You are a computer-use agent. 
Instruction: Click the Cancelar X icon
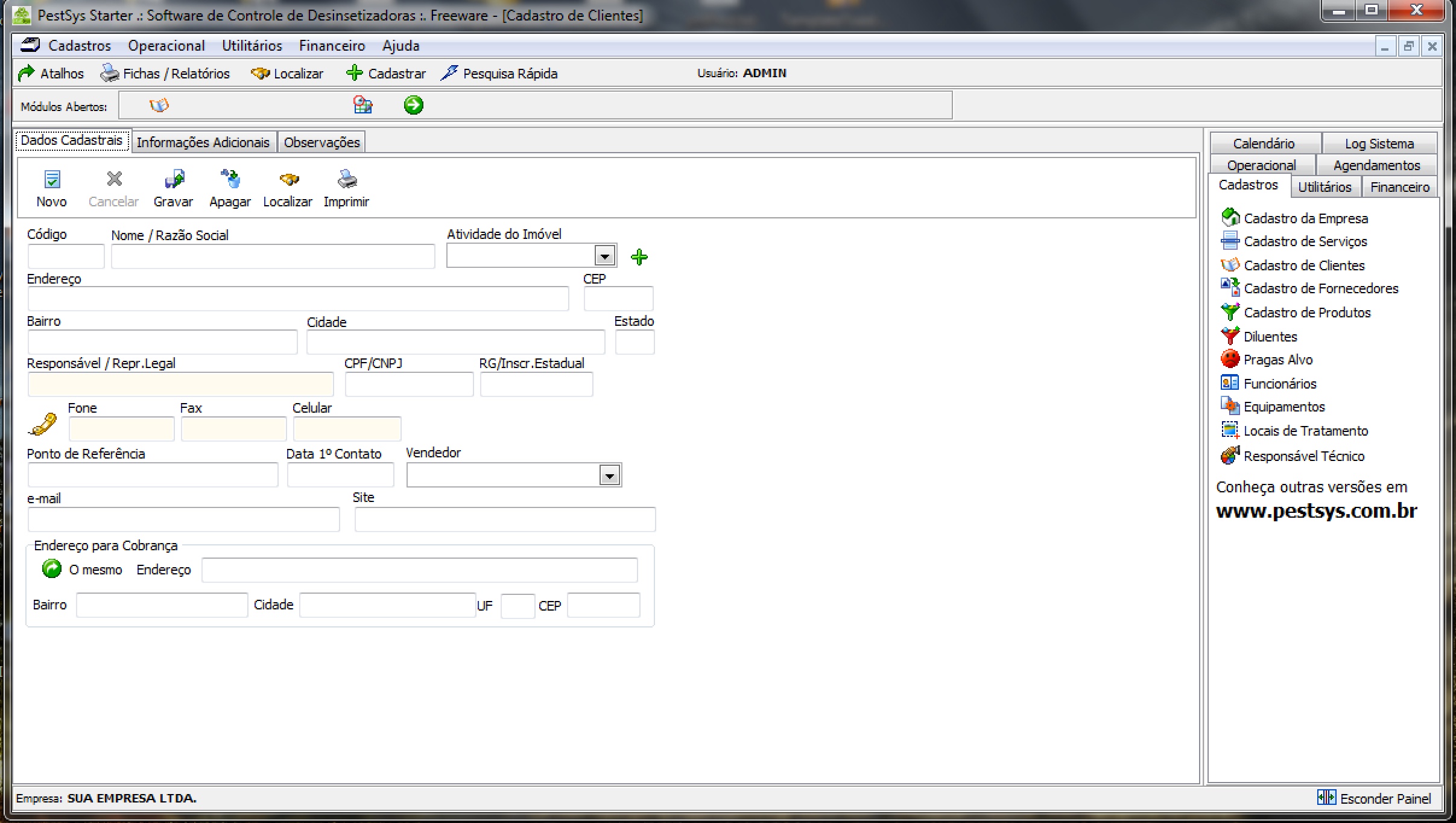click(x=114, y=179)
